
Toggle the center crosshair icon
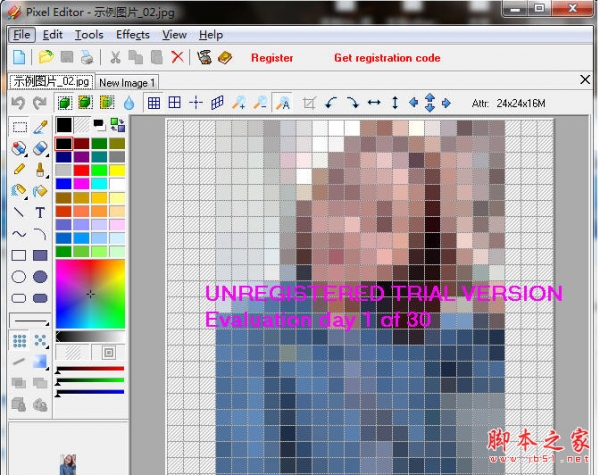[196, 103]
